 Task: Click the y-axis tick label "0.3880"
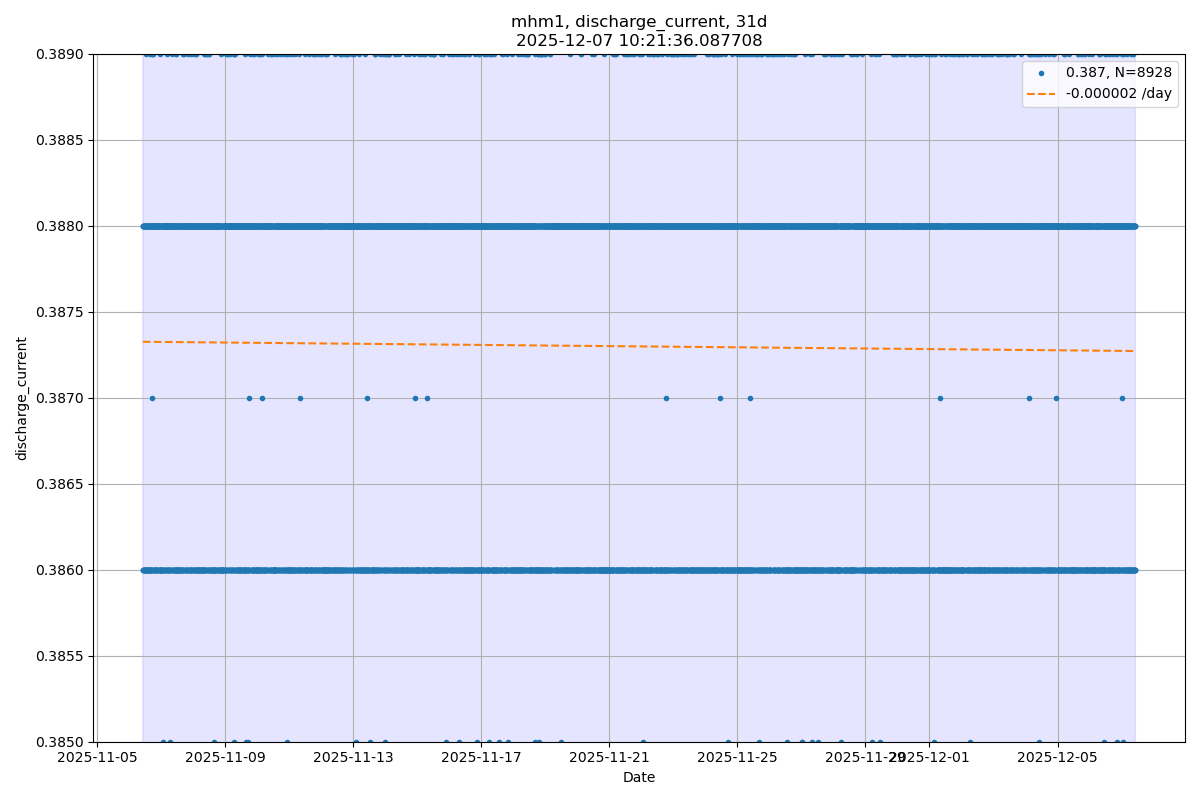coord(62,226)
